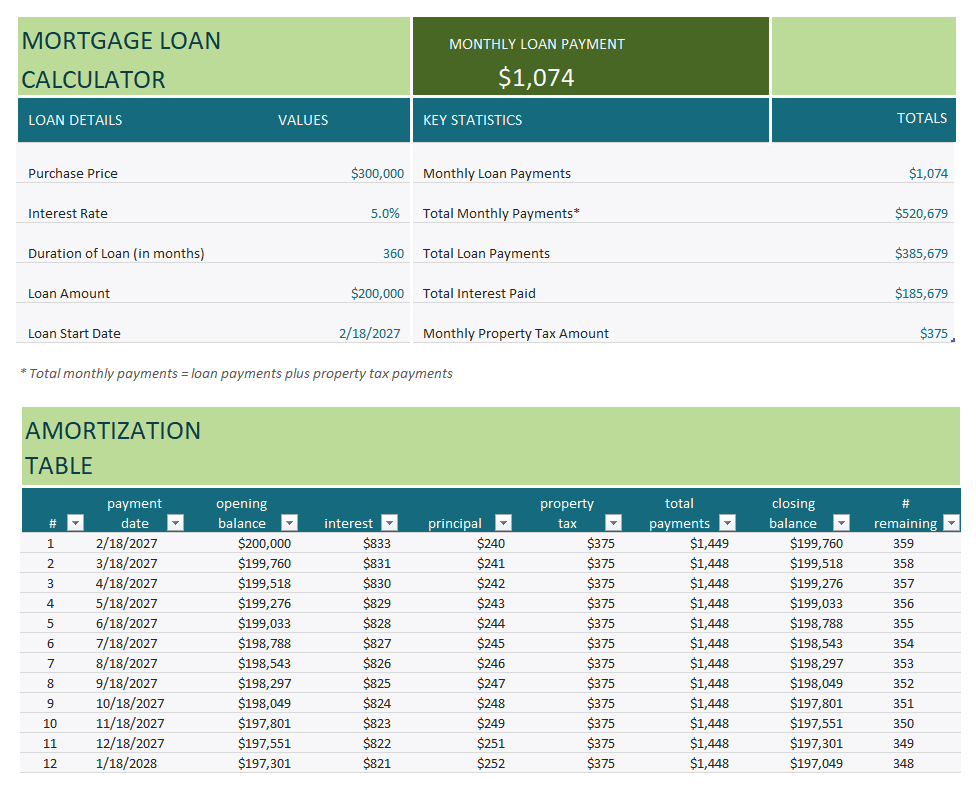Screen dimensions: 976x809
Task: Open the payment date filter dropdown
Action: [176, 523]
